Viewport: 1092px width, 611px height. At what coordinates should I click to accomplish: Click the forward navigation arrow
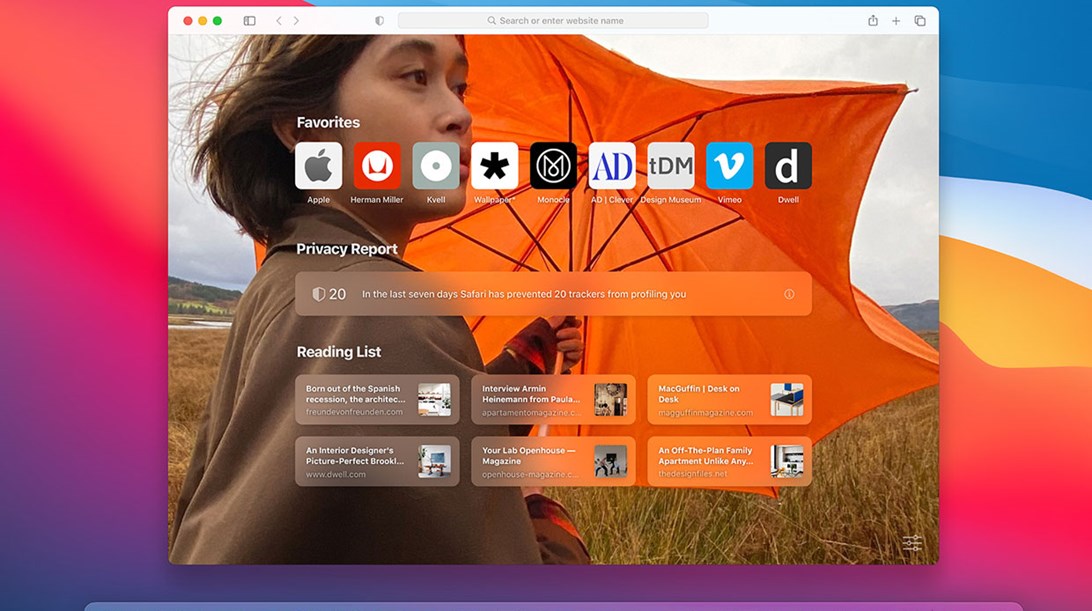[x=296, y=21]
